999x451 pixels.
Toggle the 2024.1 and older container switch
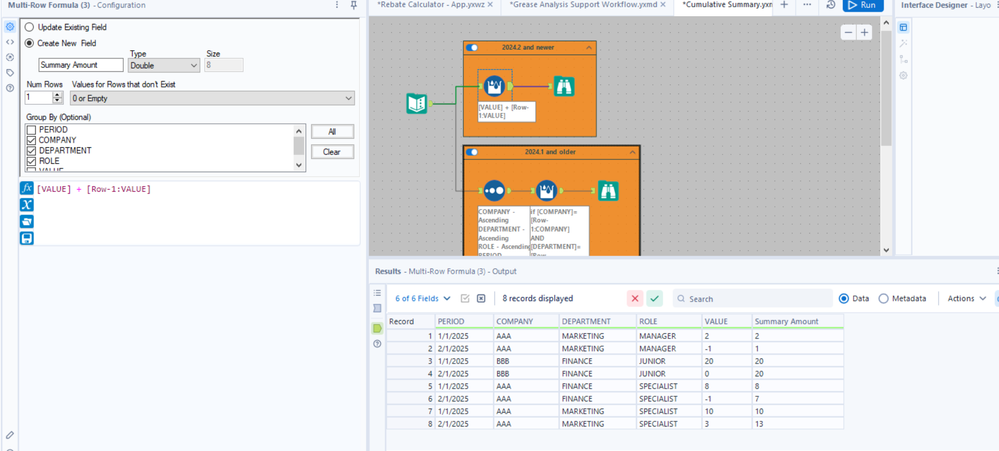click(x=472, y=152)
